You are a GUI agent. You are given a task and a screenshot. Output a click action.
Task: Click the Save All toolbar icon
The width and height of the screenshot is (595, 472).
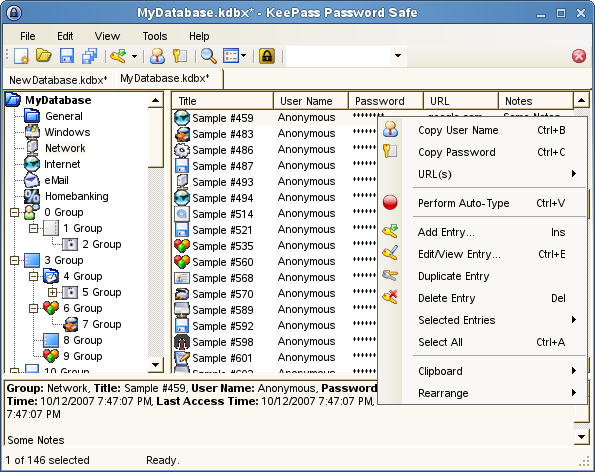[x=90, y=56]
